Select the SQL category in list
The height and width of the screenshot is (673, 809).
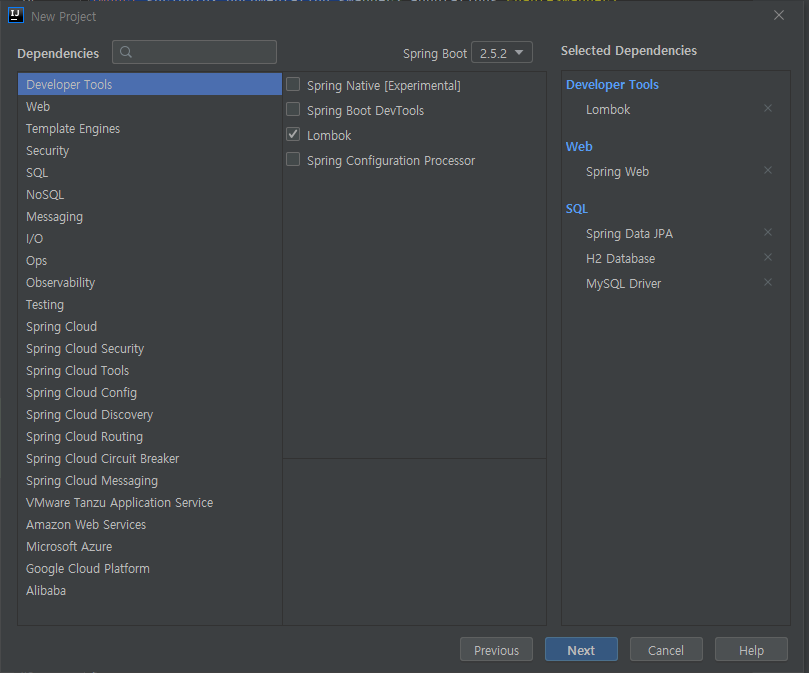(150, 172)
